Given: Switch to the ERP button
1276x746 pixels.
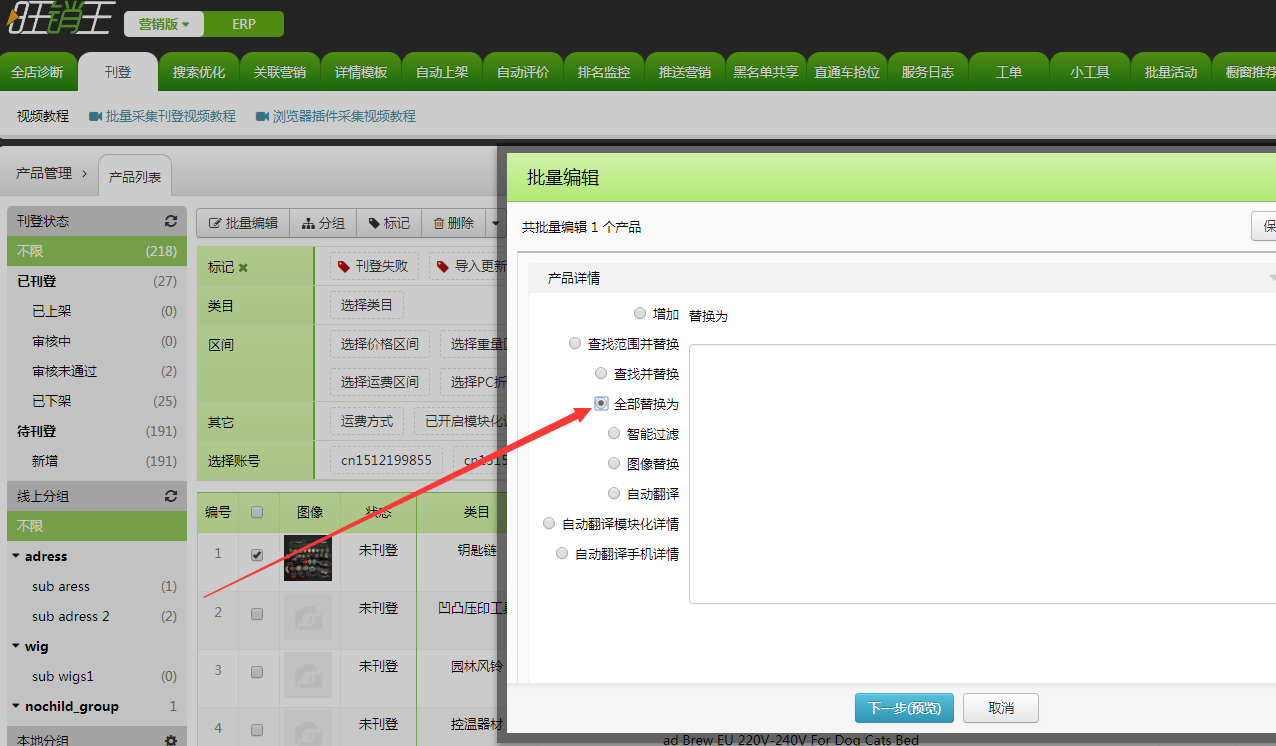Looking at the screenshot, I should point(244,24).
